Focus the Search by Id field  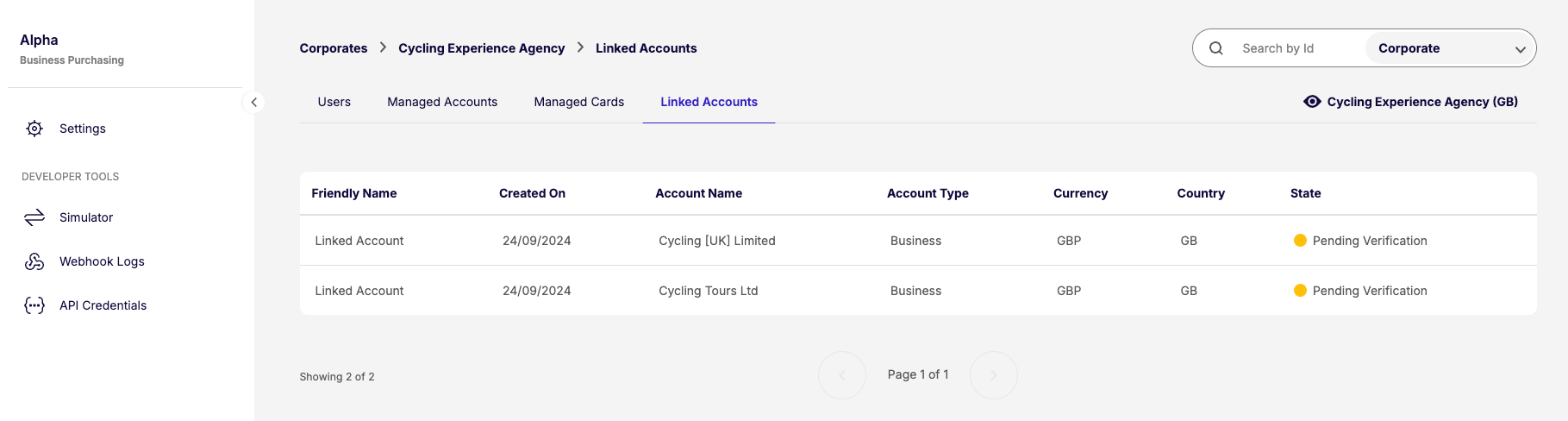(1297, 48)
